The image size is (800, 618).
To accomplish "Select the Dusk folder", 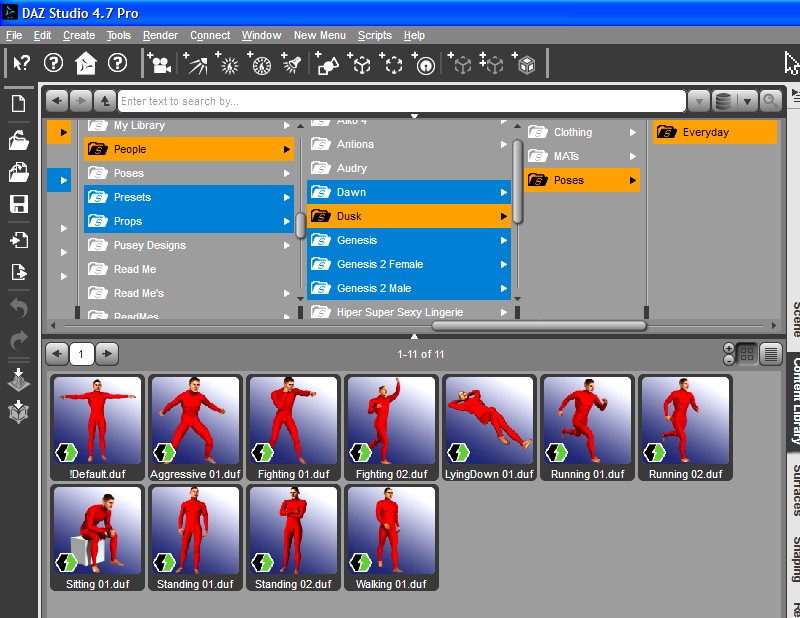I will (409, 216).
